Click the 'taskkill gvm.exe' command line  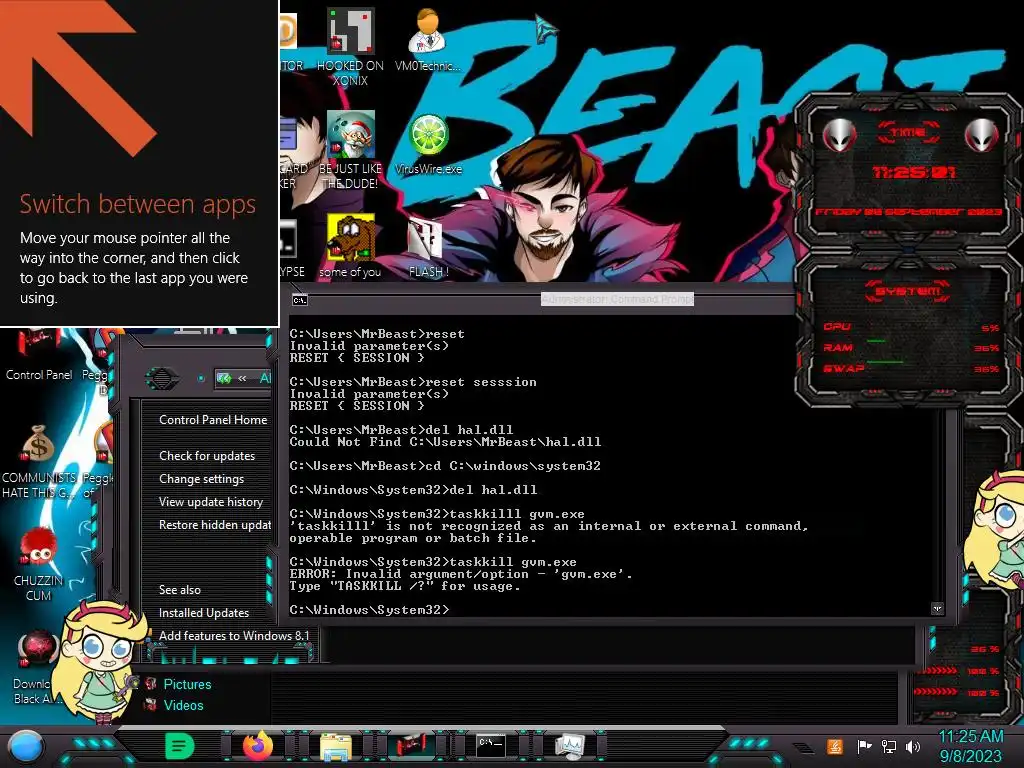[x=433, y=562]
